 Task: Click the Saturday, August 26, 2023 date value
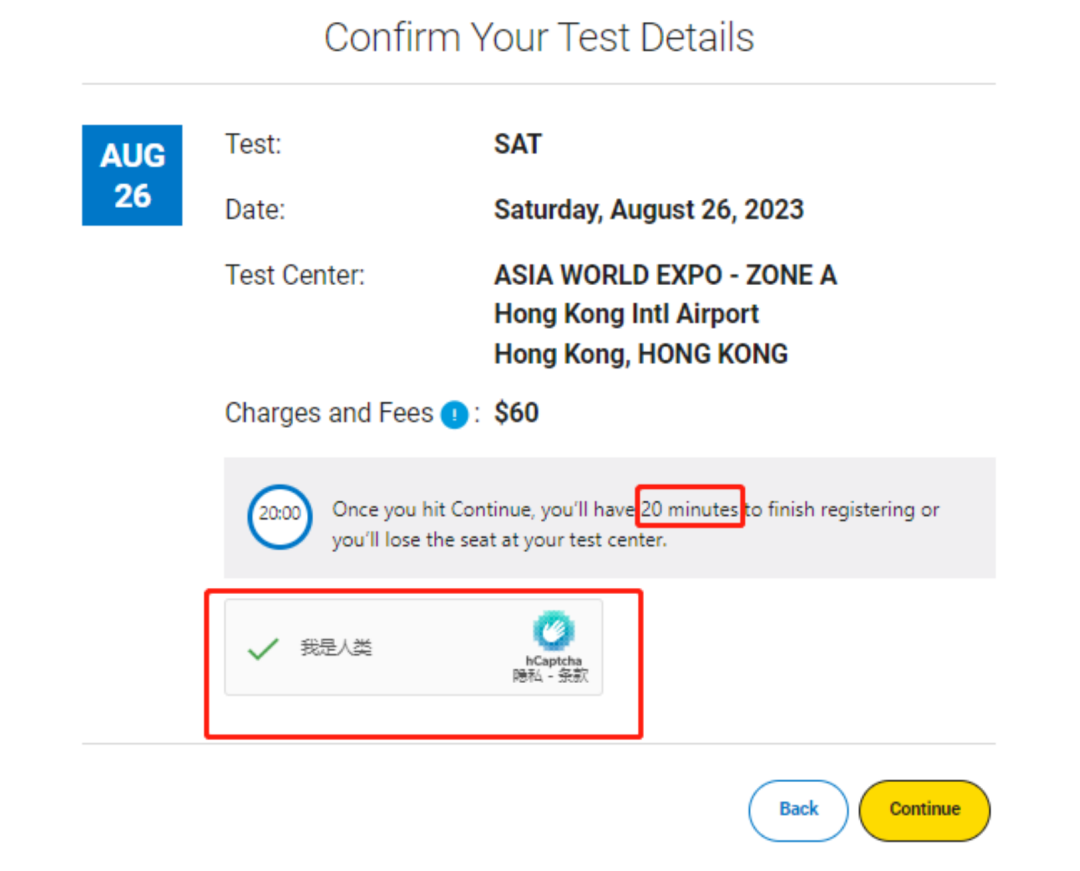coord(649,210)
